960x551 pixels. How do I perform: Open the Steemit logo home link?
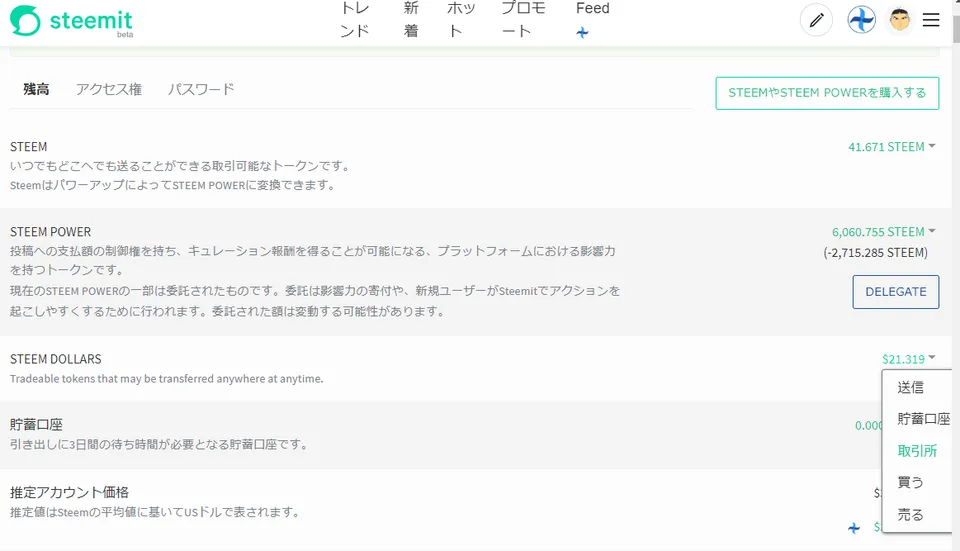(x=72, y=21)
